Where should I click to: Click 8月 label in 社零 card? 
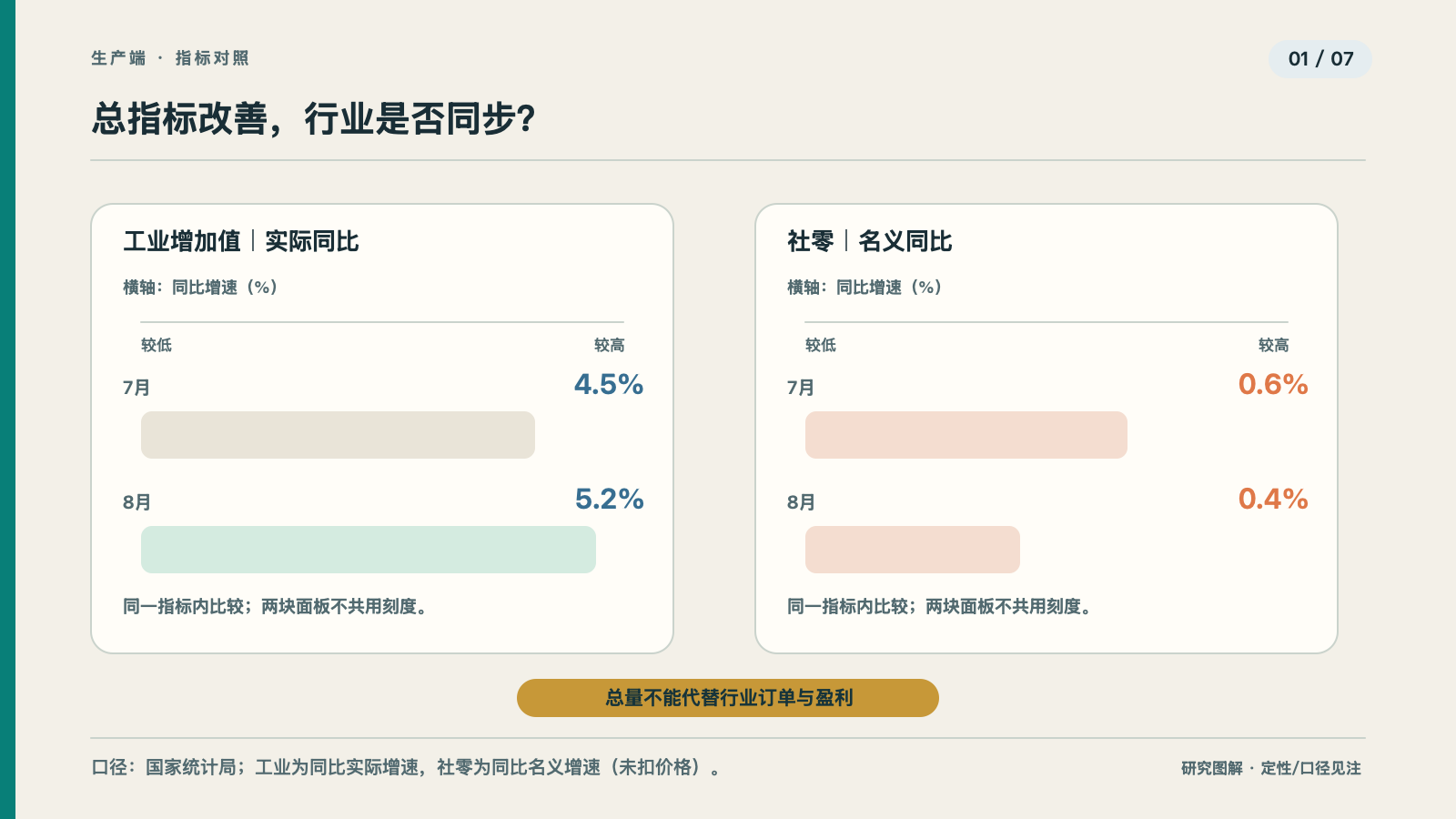[801, 502]
